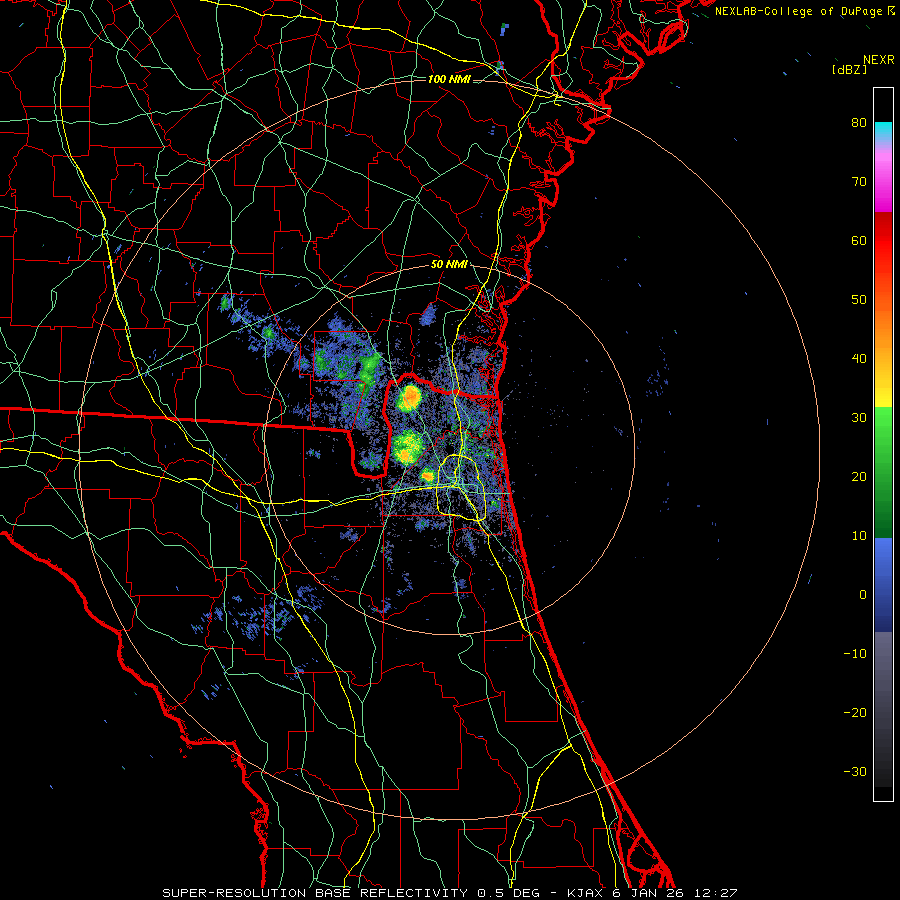Click the cyan segment of the color bar
Viewport: 900px width, 900px height.
click(x=883, y=131)
